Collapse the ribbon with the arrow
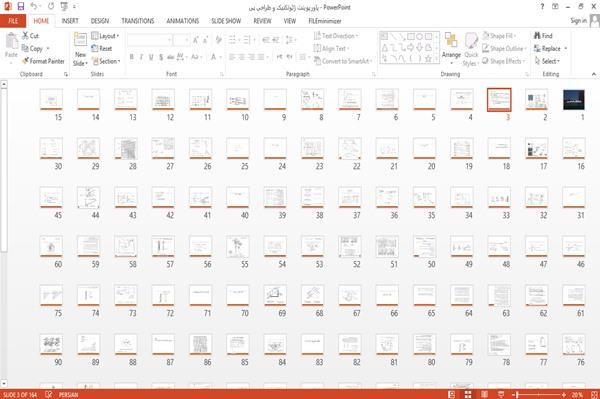600x399 pixels. pos(593,74)
